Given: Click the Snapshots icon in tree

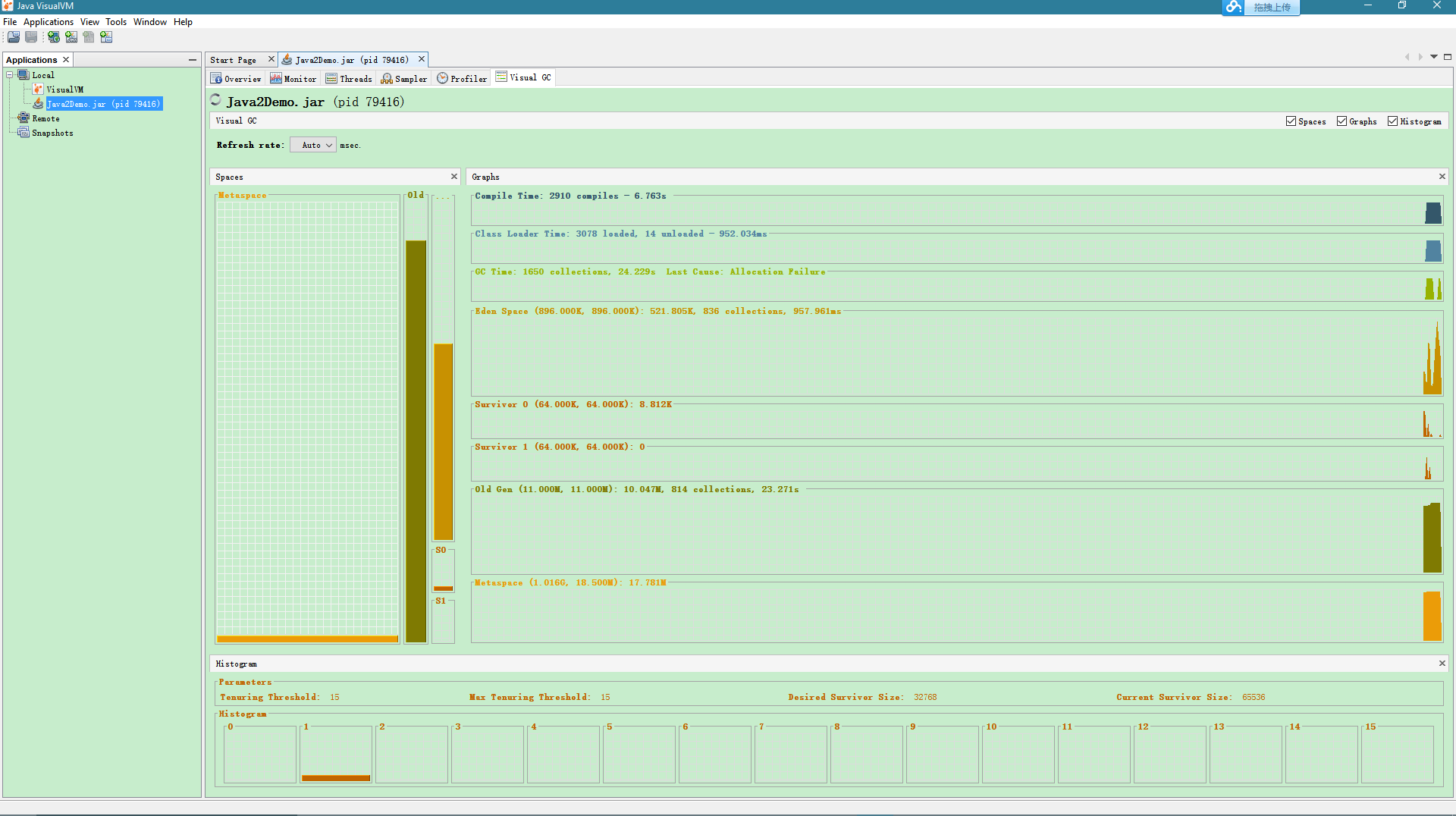Looking at the screenshot, I should [x=24, y=133].
